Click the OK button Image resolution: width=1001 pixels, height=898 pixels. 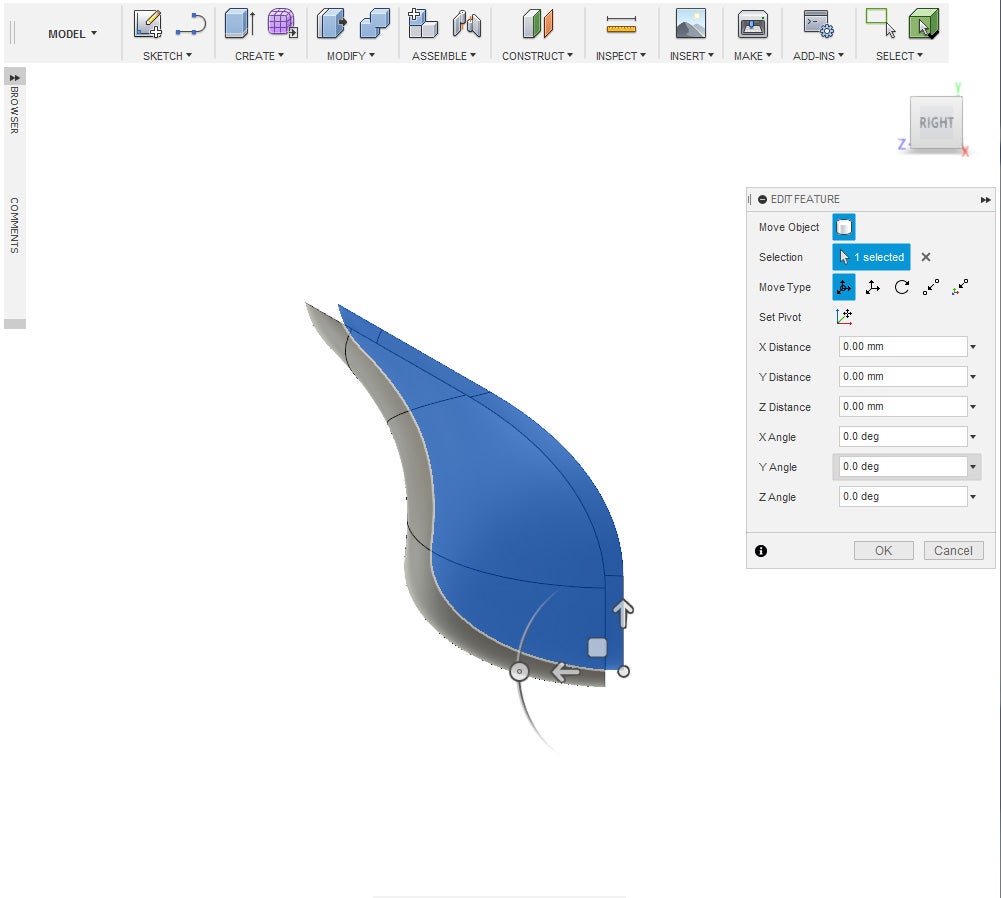883,550
